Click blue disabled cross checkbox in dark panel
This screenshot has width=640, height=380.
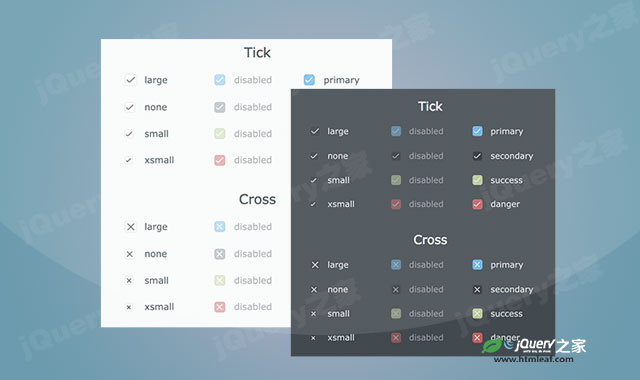click(396, 265)
